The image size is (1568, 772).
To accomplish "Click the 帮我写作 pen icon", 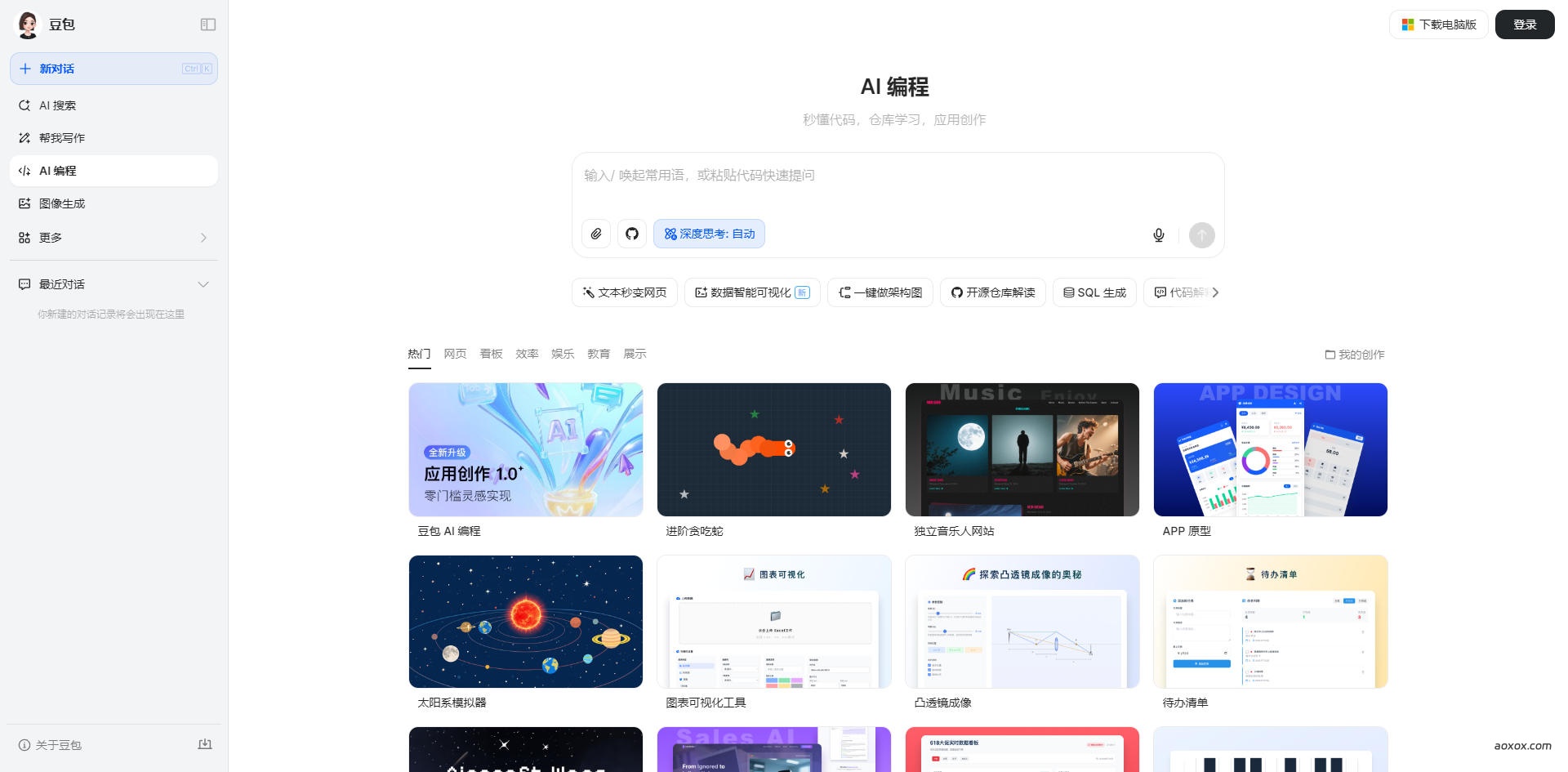I will tap(24, 138).
